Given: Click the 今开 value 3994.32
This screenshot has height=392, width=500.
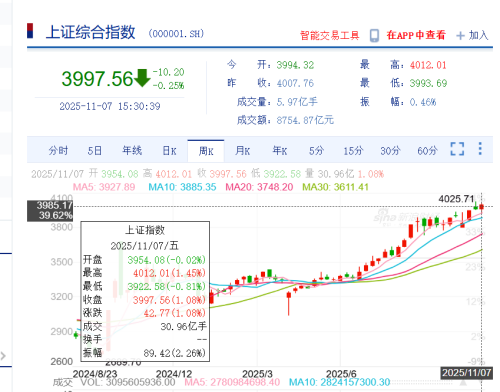Looking at the screenshot, I should pos(295,65).
